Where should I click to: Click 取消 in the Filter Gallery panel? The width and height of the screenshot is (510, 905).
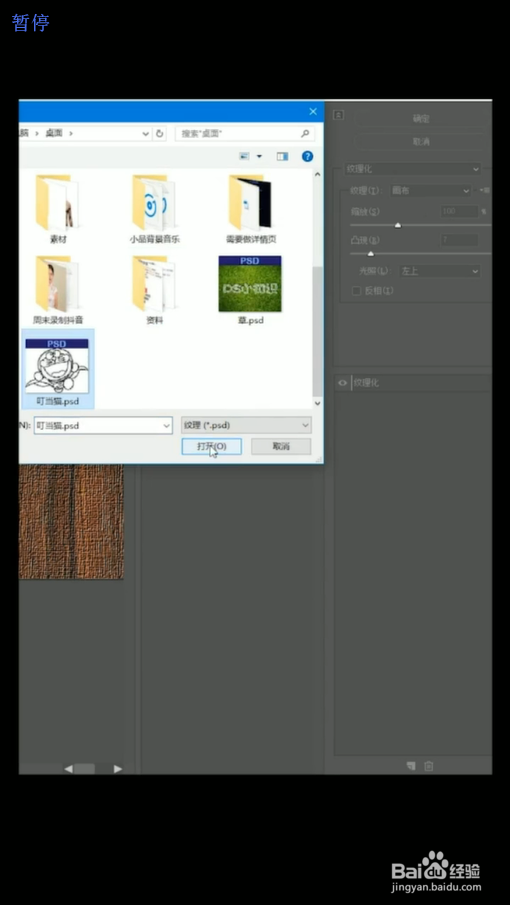tap(421, 141)
